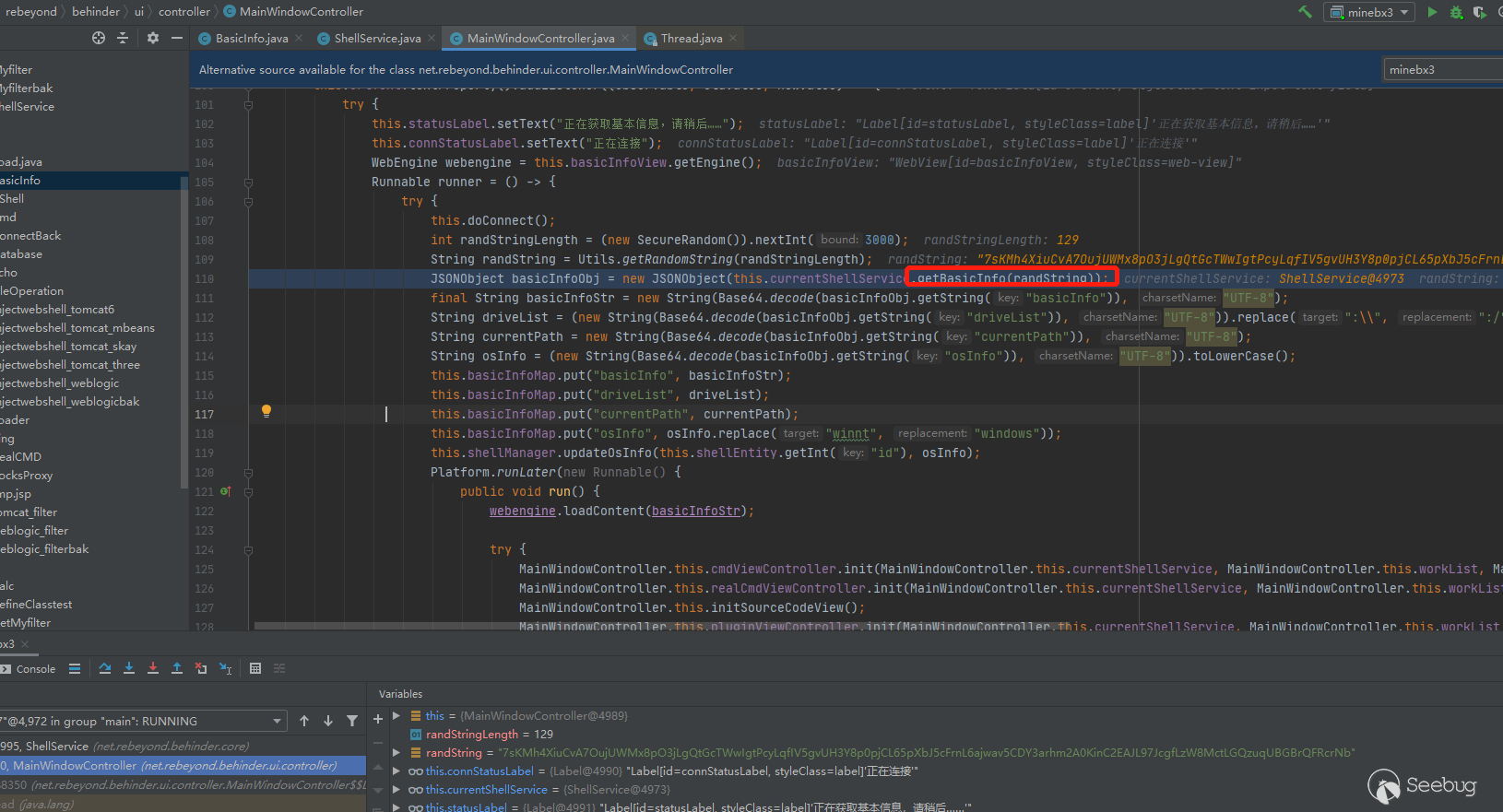Click the green Debug bug icon
The image size is (1503, 812).
[1456, 12]
